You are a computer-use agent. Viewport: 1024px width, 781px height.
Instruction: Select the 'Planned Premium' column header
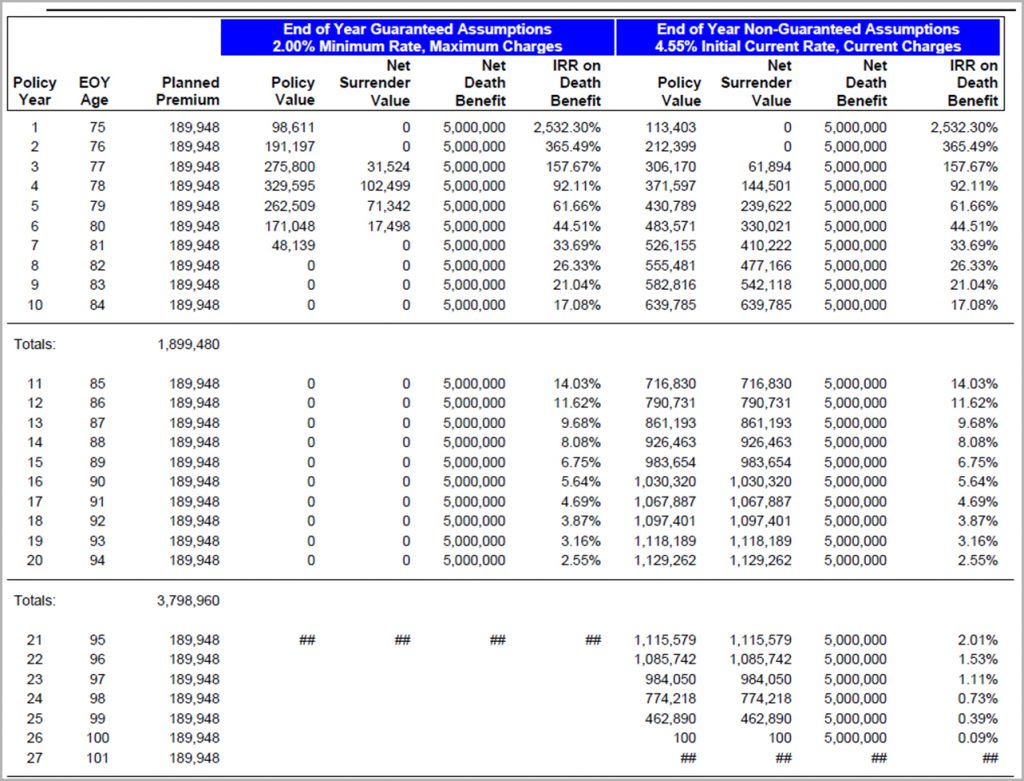point(188,91)
